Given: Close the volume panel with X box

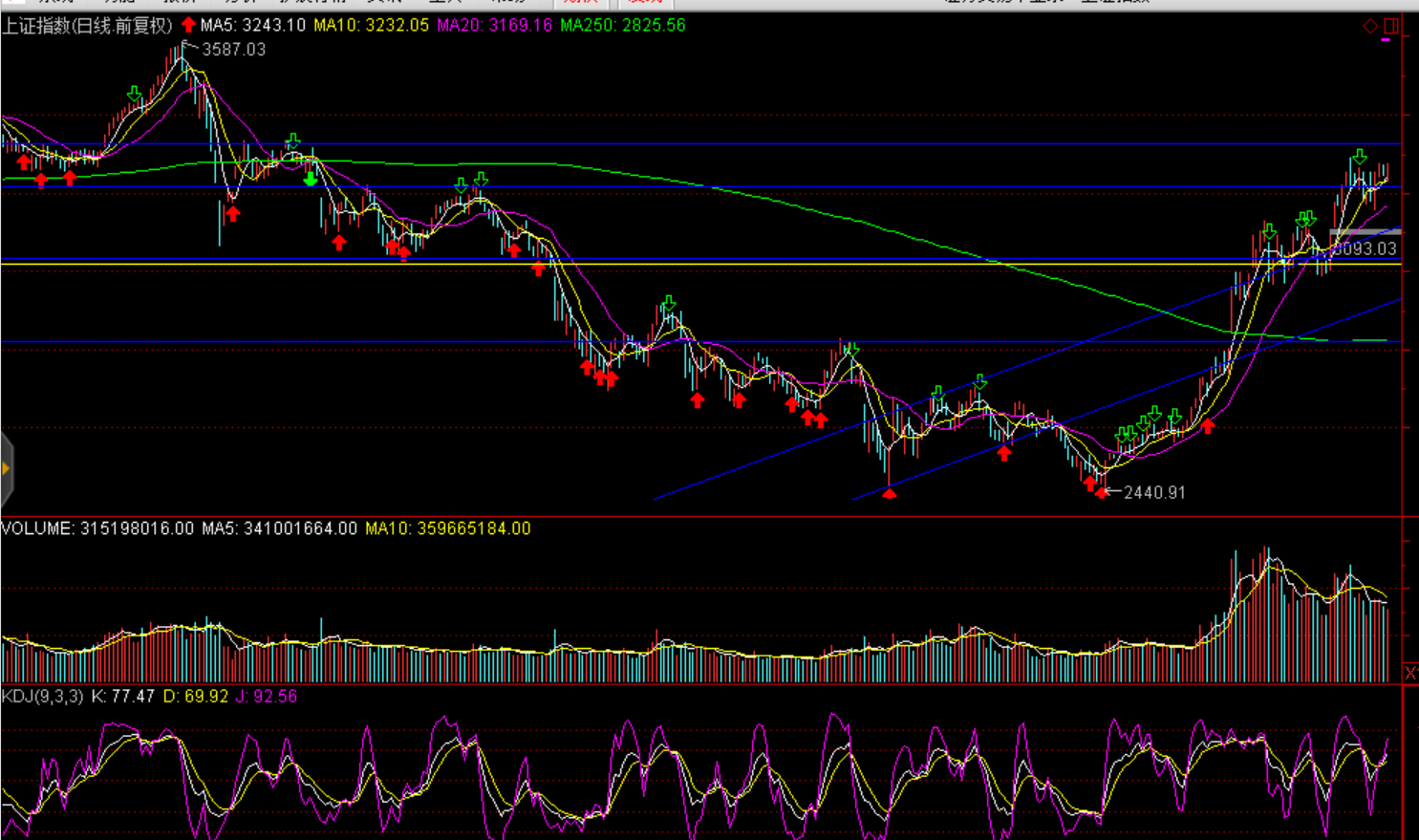Looking at the screenshot, I should (1410, 674).
